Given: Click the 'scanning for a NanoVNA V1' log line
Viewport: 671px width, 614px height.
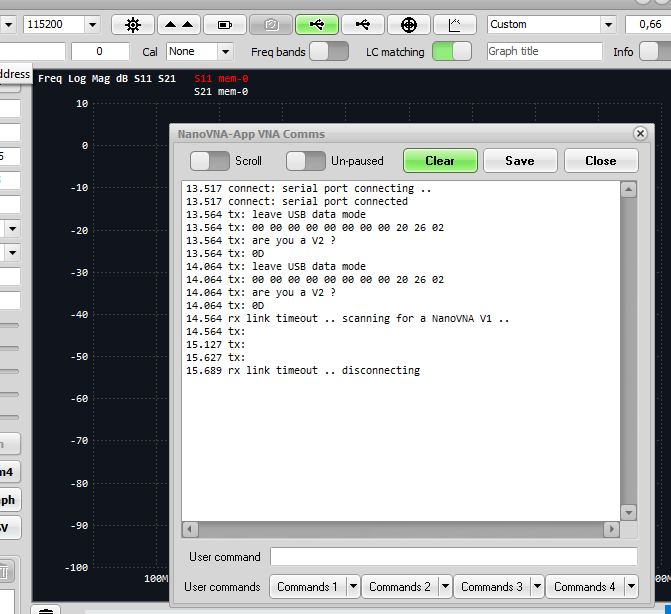Looking at the screenshot, I should click(x=347, y=318).
